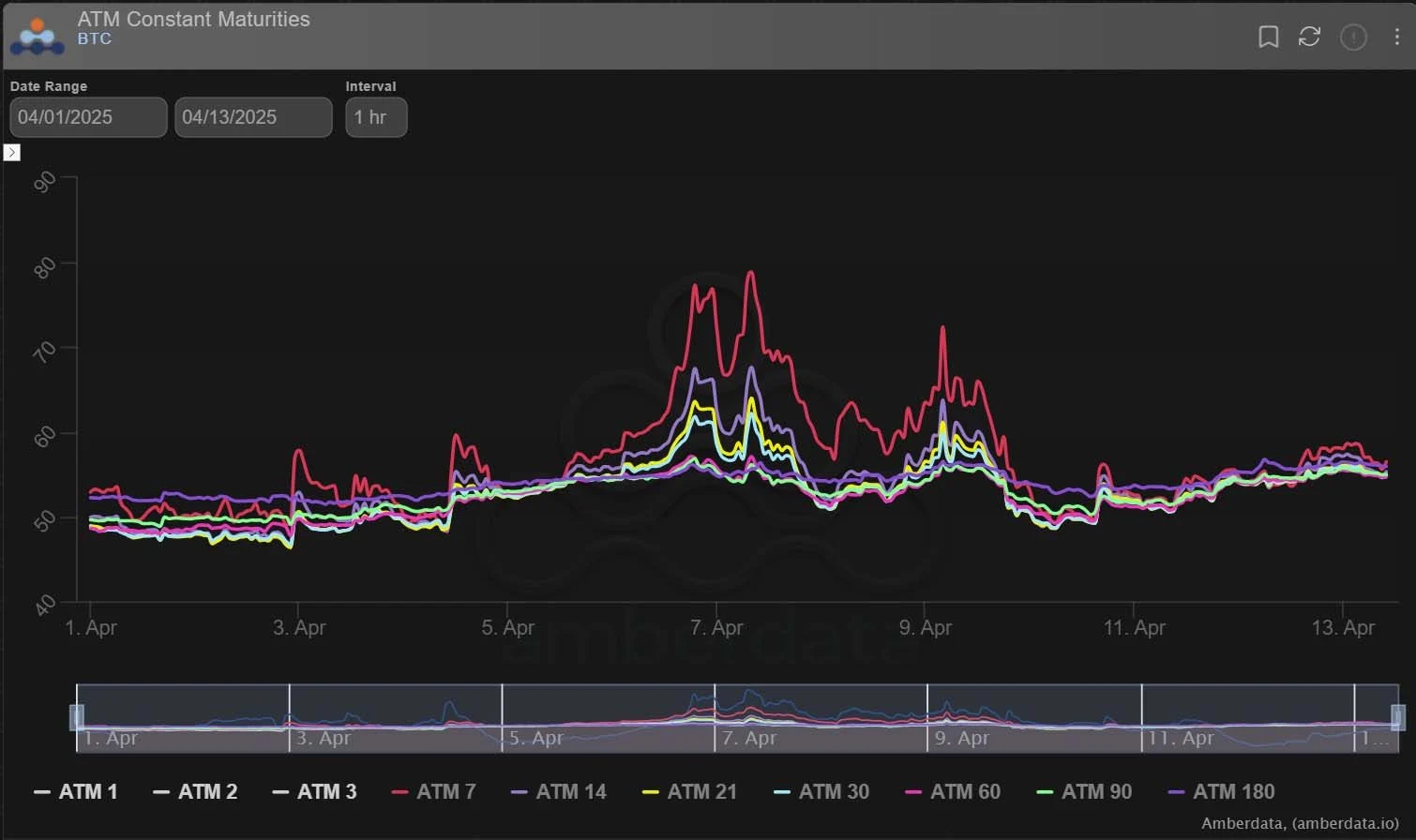Click 3. Apr in the range navigator

324,739
